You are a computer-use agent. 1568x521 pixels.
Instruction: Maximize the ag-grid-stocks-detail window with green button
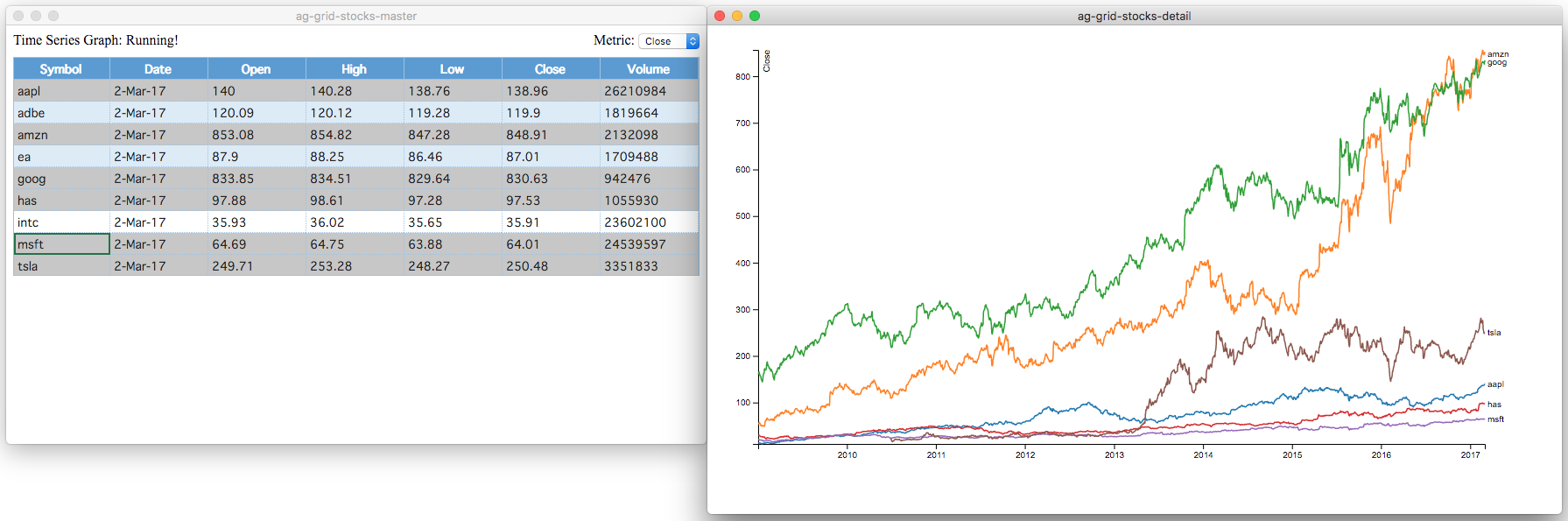(755, 16)
